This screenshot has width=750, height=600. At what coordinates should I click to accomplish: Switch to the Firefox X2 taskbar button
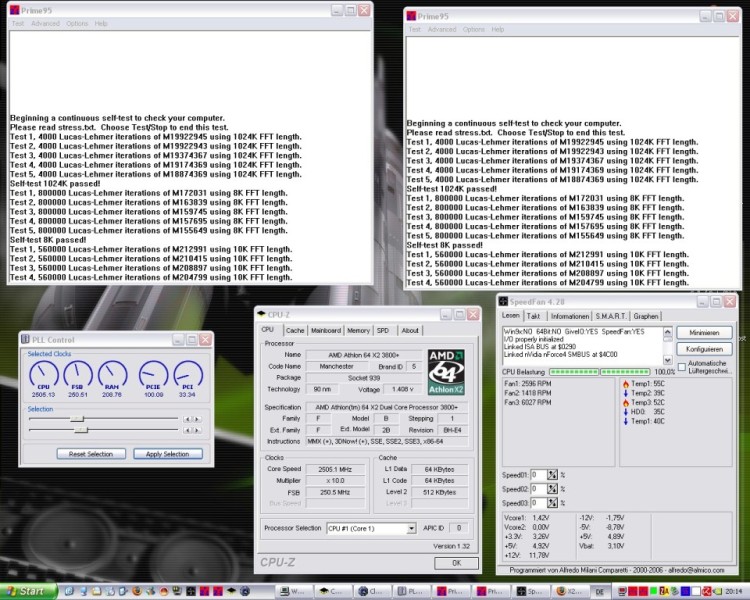tap(569, 592)
